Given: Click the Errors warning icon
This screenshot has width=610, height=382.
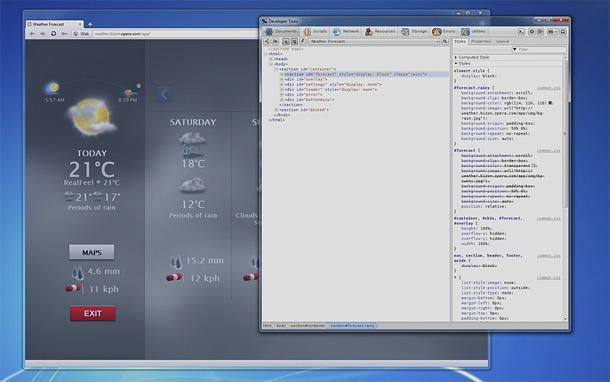Looking at the screenshot, I should [x=436, y=32].
